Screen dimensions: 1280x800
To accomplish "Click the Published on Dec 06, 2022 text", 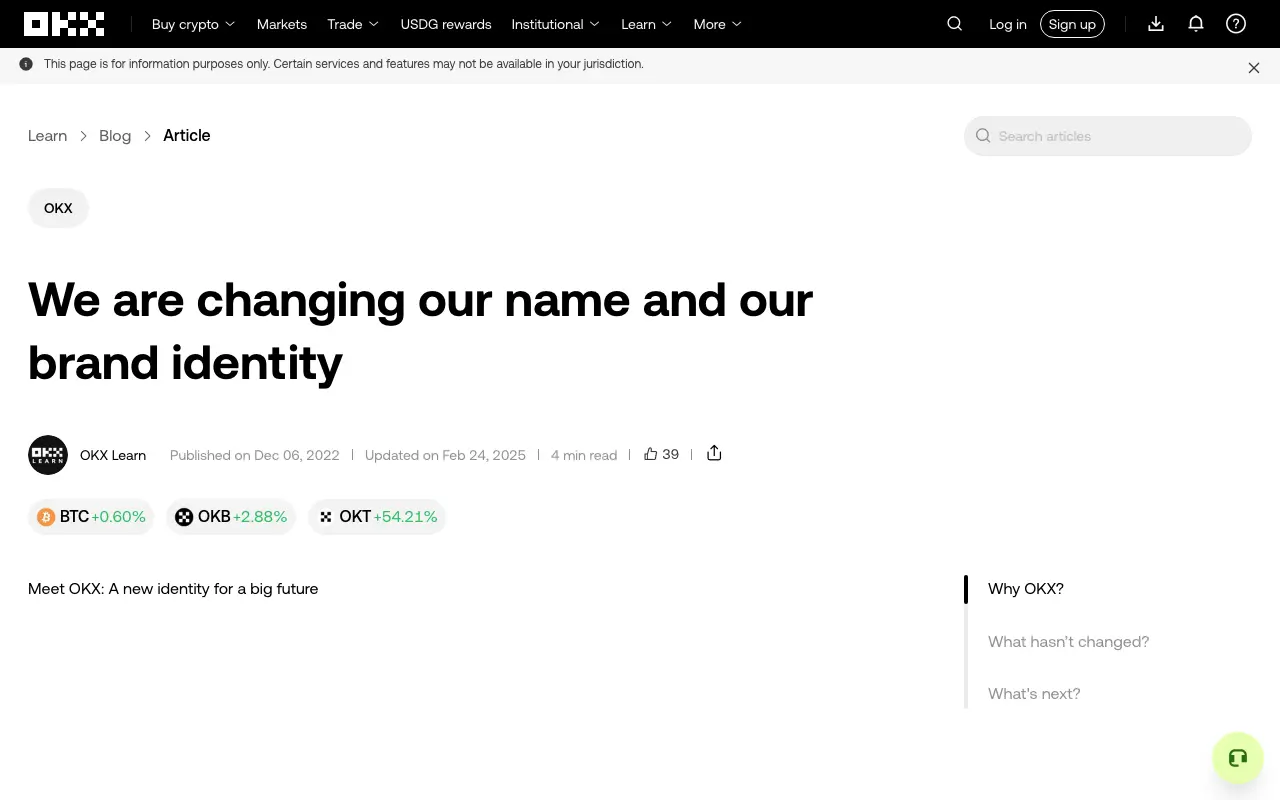I will pos(255,455).
